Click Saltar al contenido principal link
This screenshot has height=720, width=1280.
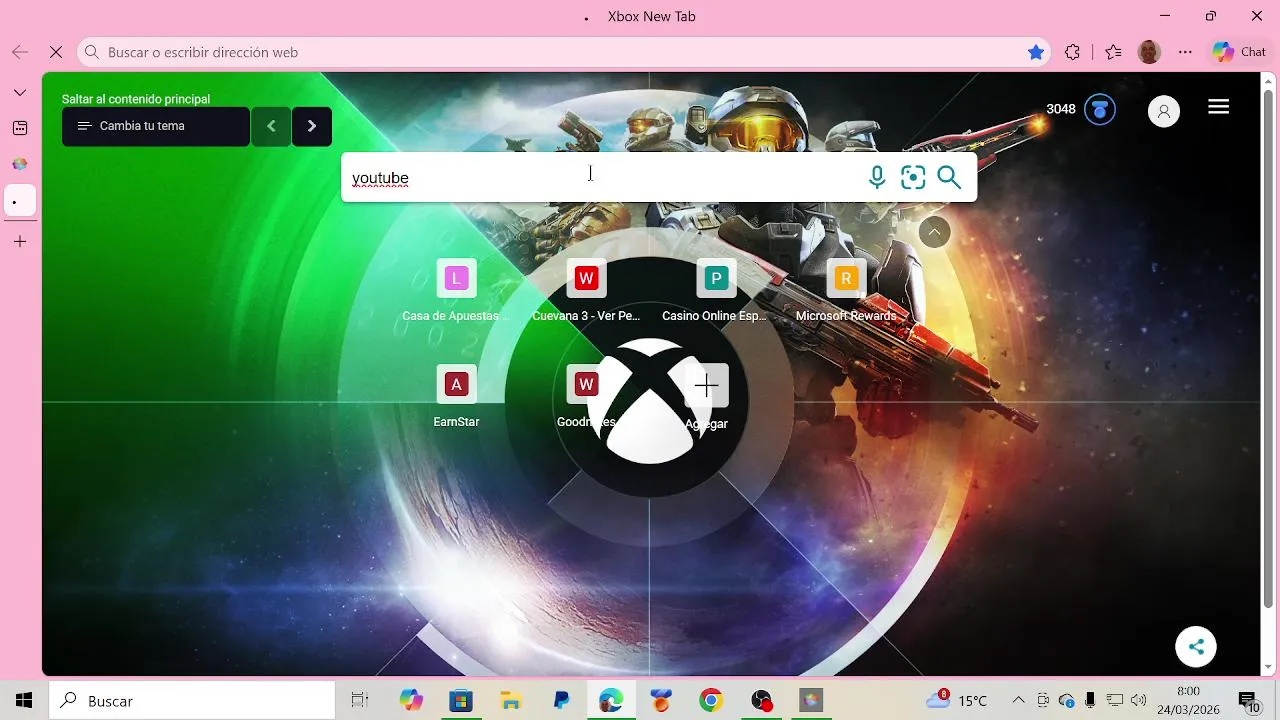[136, 99]
